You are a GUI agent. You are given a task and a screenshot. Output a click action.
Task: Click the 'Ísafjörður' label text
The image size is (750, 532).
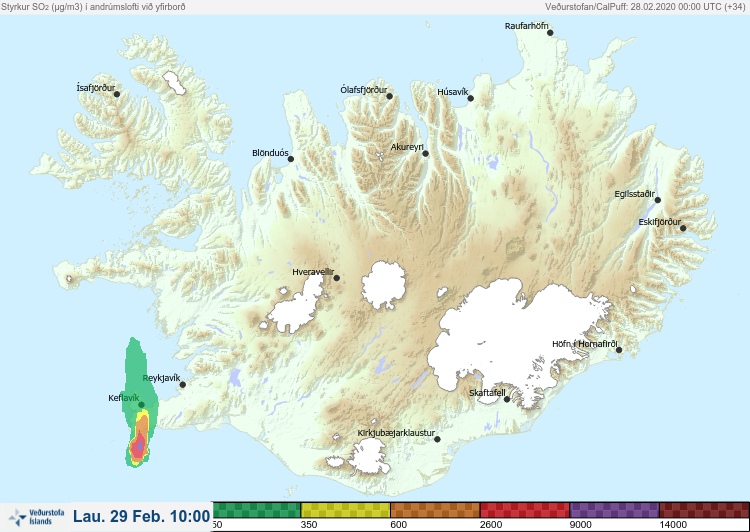96,88
